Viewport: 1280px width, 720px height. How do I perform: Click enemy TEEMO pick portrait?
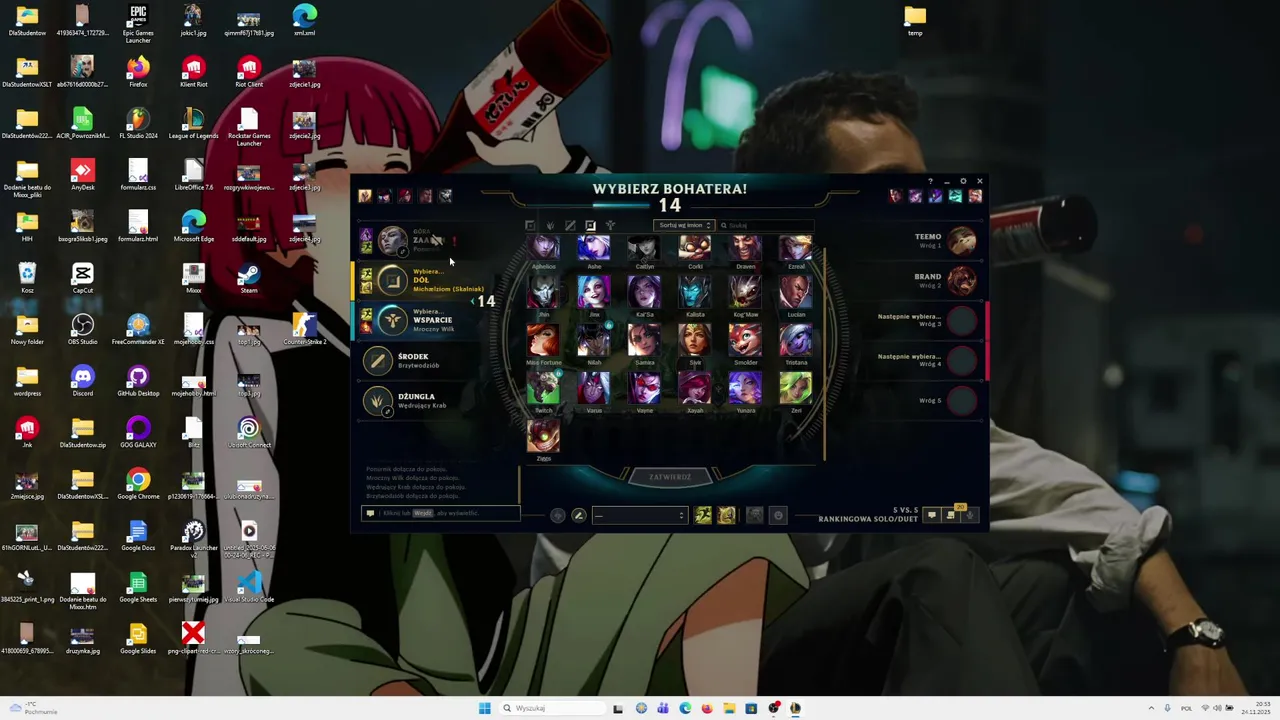[962, 240]
